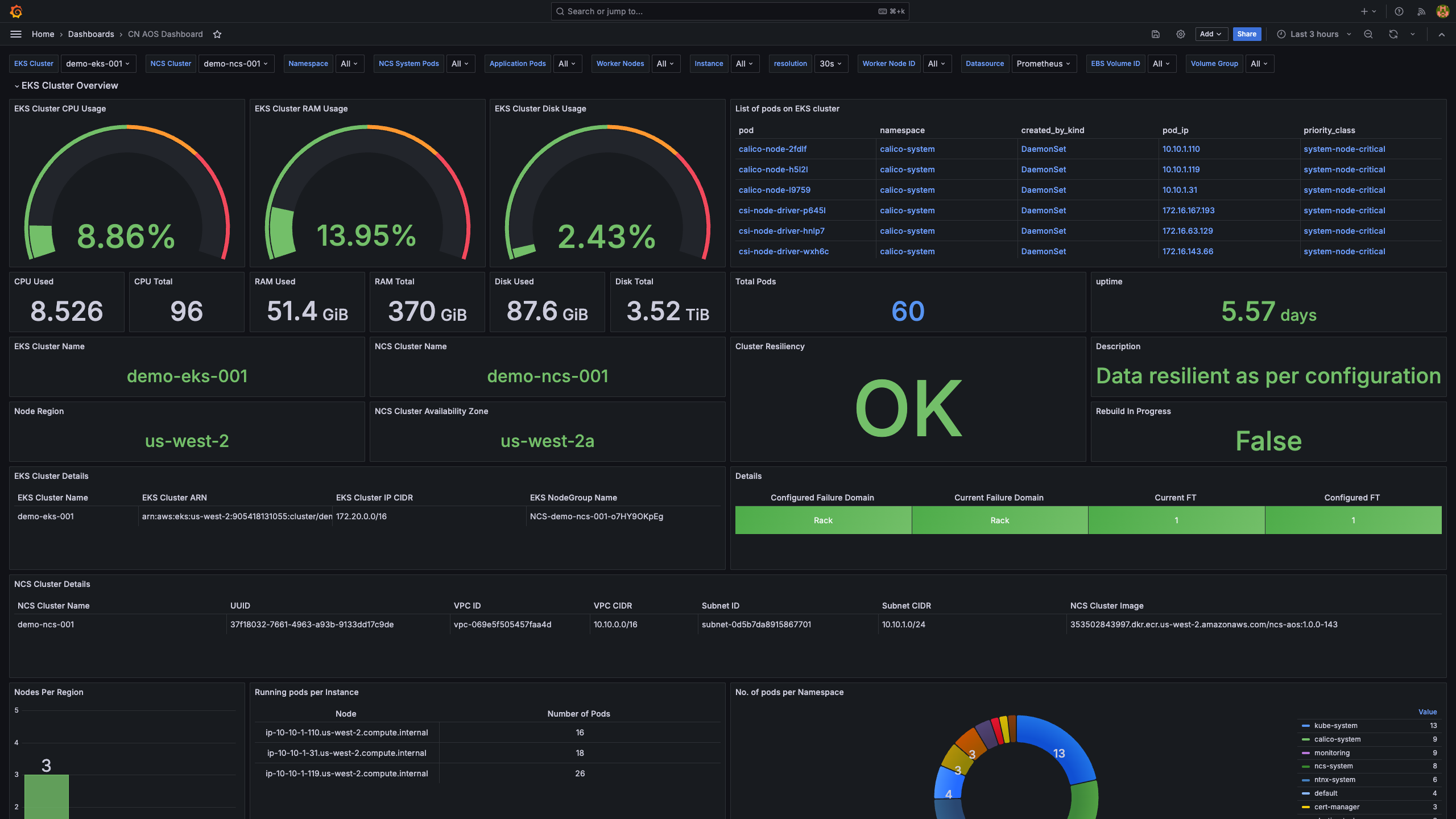Open the EKS Cluster demo-eks-001 dropdown
Viewport: 1456px width, 819px height.
click(98, 64)
